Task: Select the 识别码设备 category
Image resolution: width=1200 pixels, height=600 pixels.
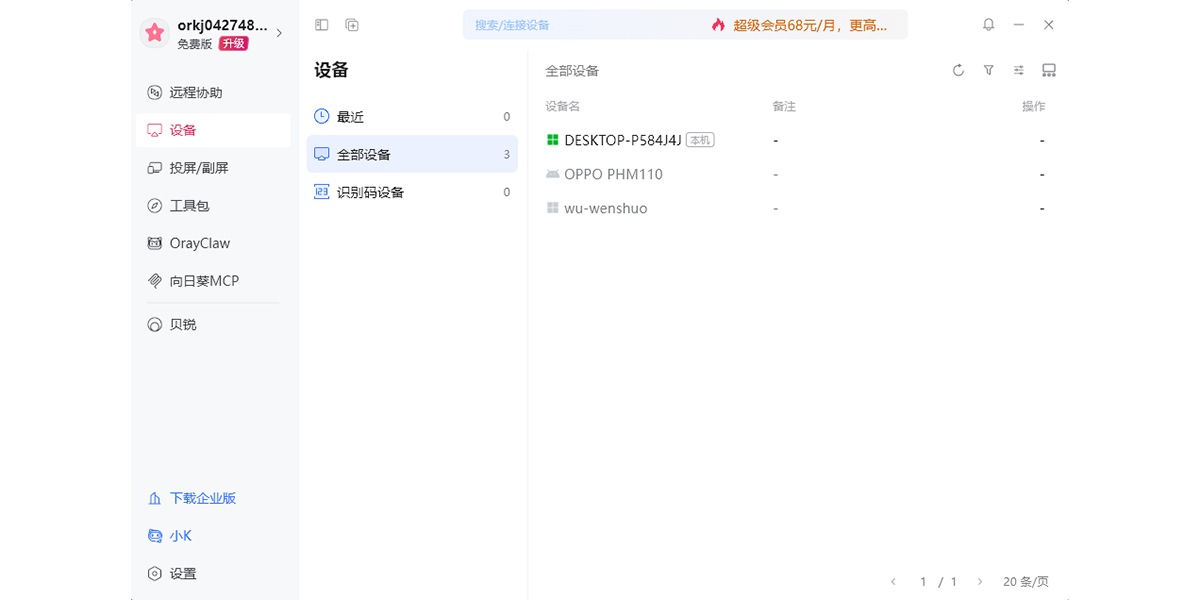Action: click(x=412, y=192)
